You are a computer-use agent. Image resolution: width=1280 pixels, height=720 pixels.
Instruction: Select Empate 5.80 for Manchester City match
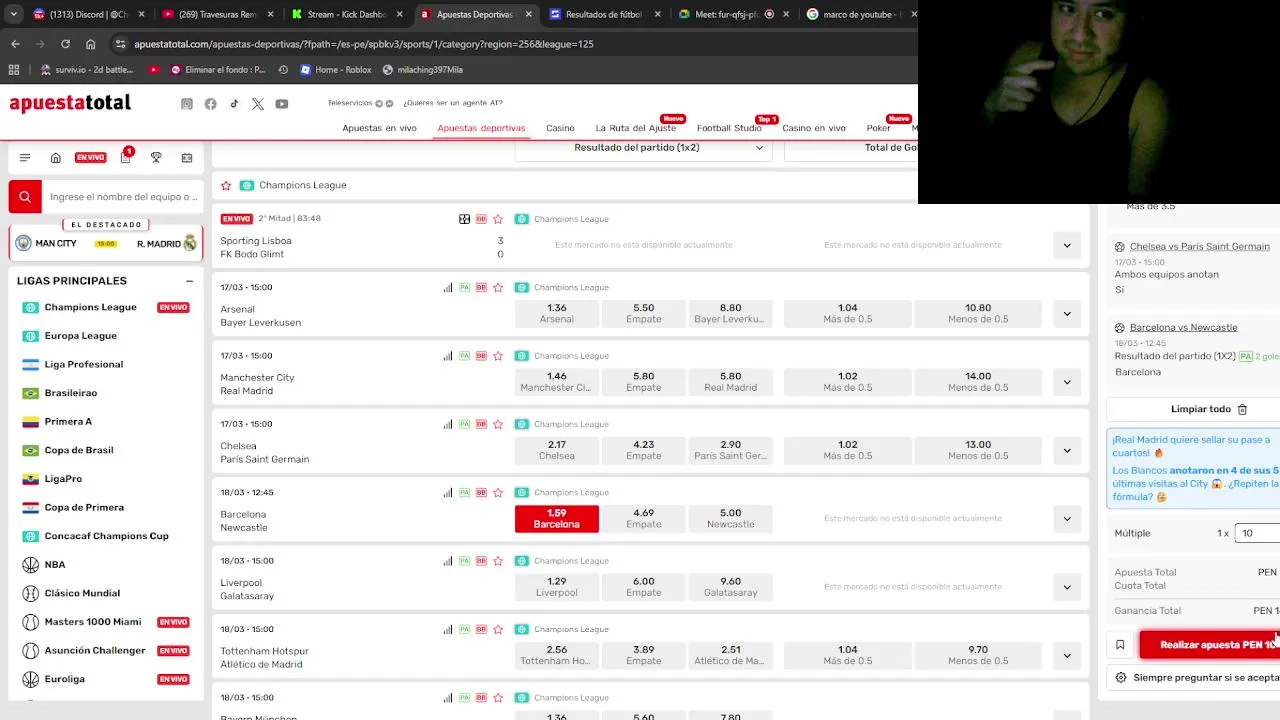click(644, 382)
